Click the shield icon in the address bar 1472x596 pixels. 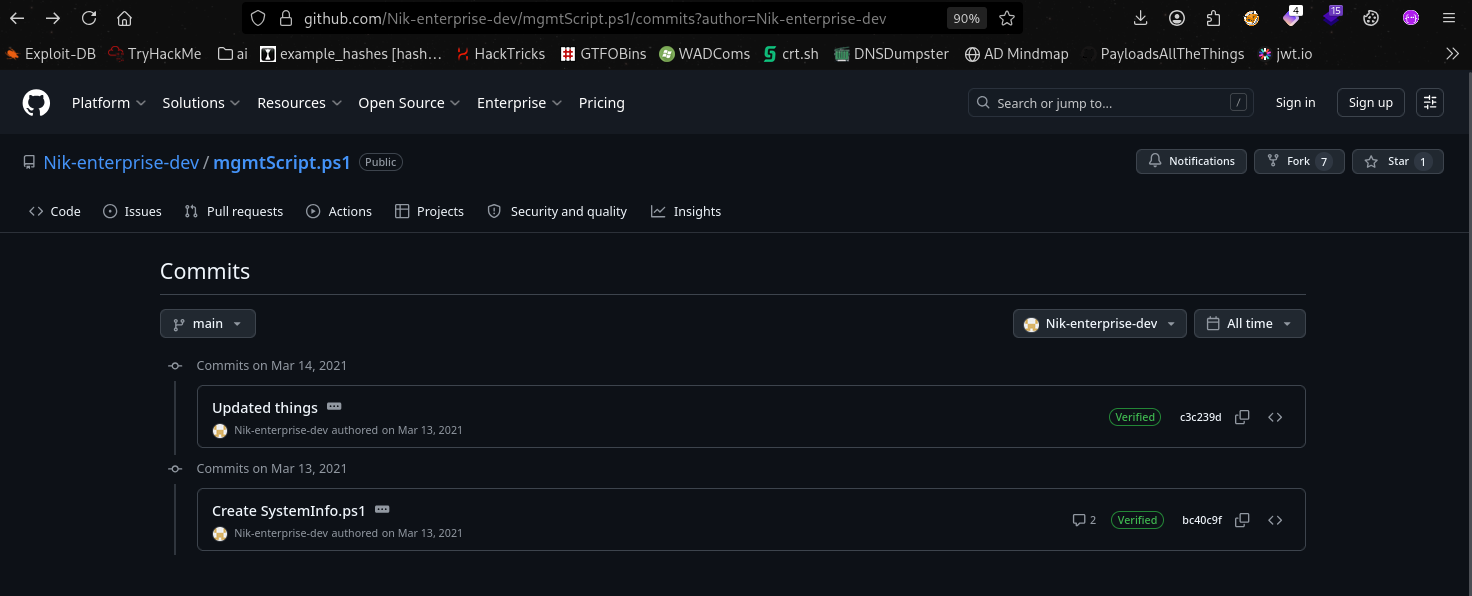click(258, 18)
